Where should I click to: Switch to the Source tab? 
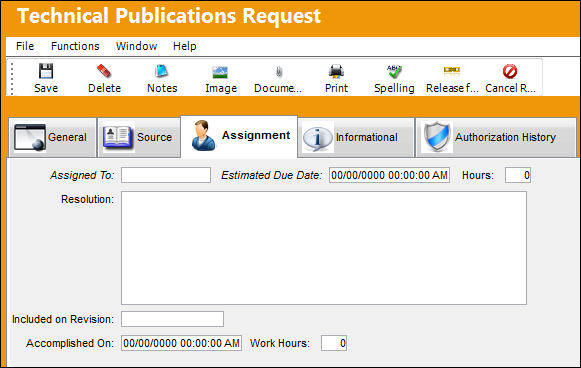139,137
